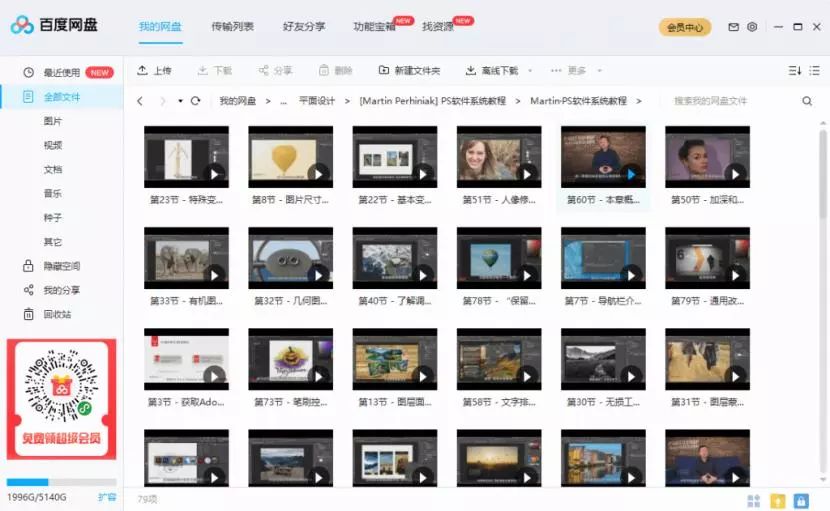The width and height of the screenshot is (830, 511).
Task: Click the document icon for 全部文件
Action: [x=28, y=97]
